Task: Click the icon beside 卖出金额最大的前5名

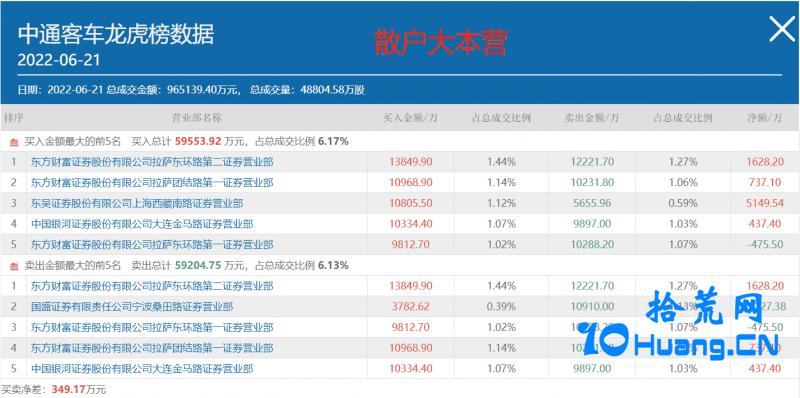Action: (x=14, y=265)
